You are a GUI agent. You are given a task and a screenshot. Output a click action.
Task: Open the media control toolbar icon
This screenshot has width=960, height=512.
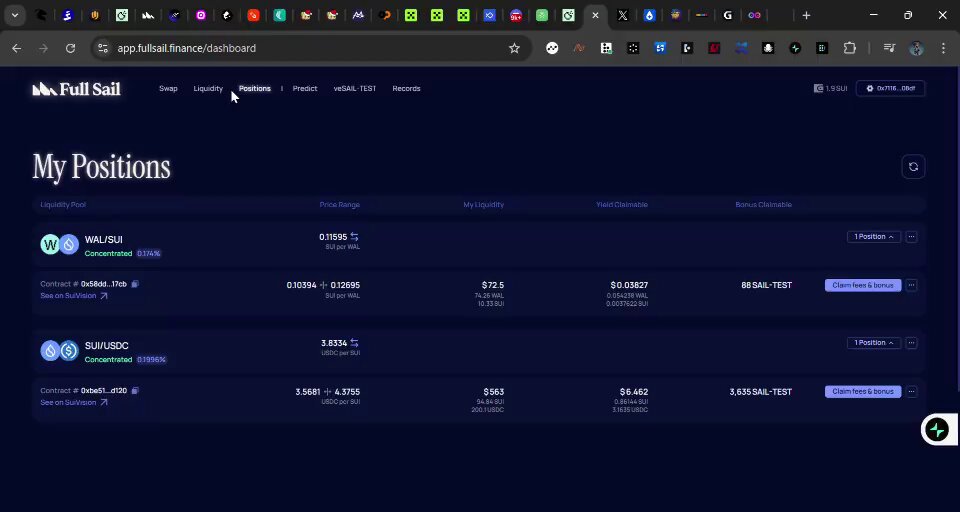pyautogui.click(x=890, y=48)
